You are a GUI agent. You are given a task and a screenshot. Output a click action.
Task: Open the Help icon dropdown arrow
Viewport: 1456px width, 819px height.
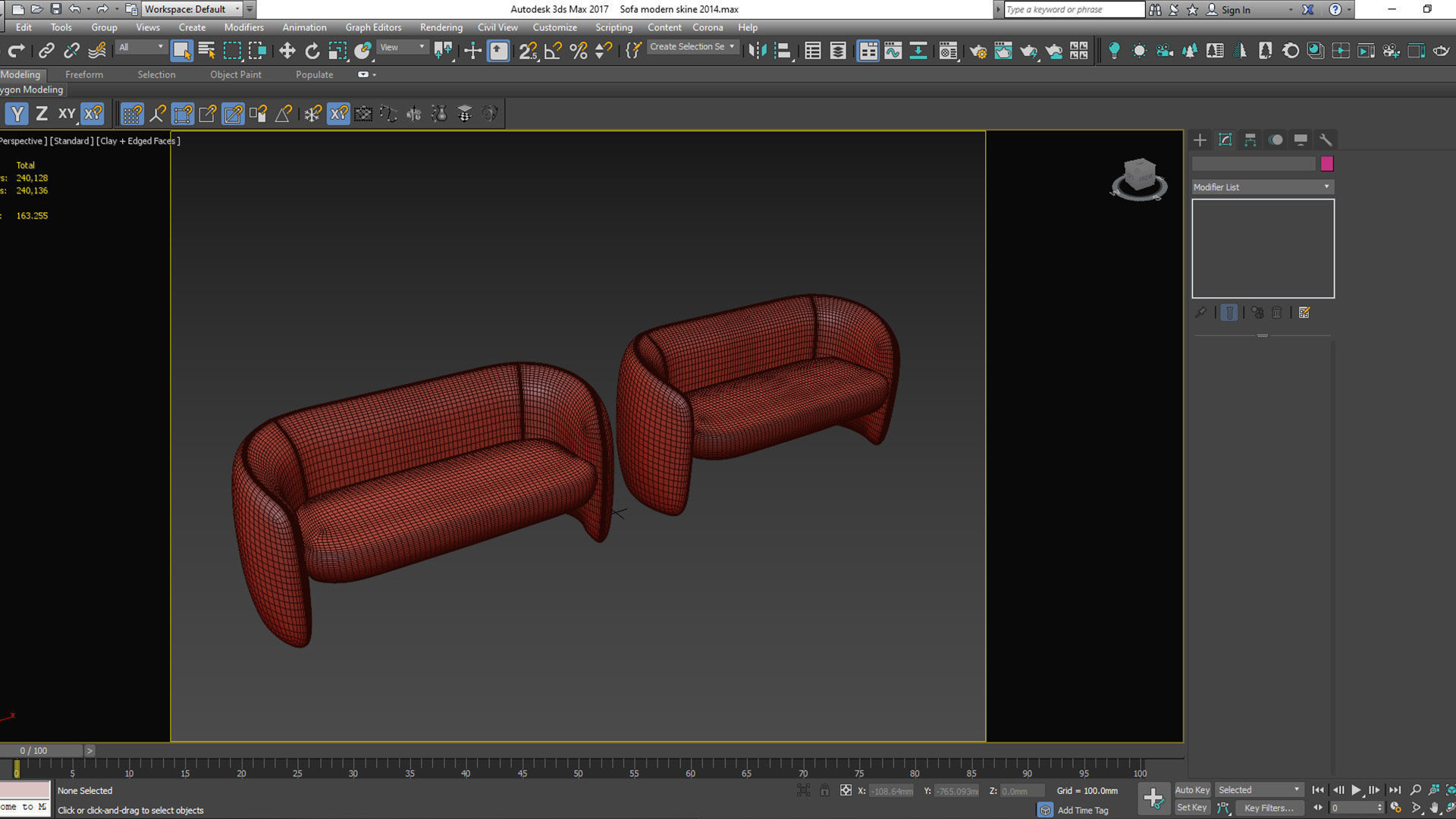click(x=1349, y=10)
